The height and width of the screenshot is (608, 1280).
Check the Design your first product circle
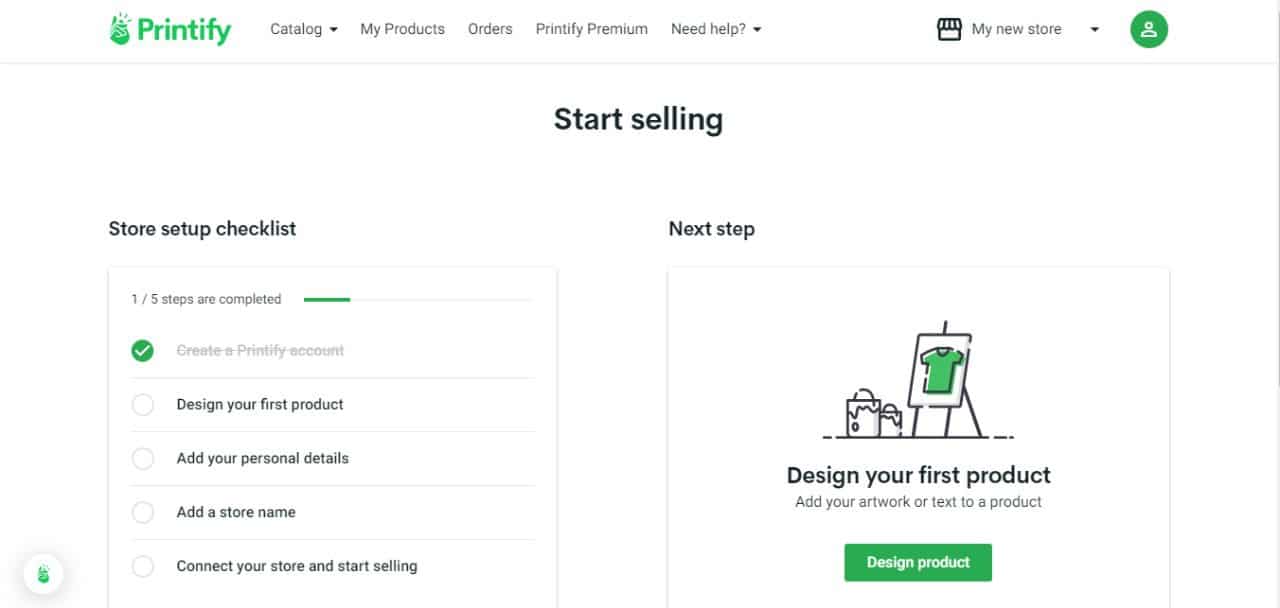[x=143, y=405]
